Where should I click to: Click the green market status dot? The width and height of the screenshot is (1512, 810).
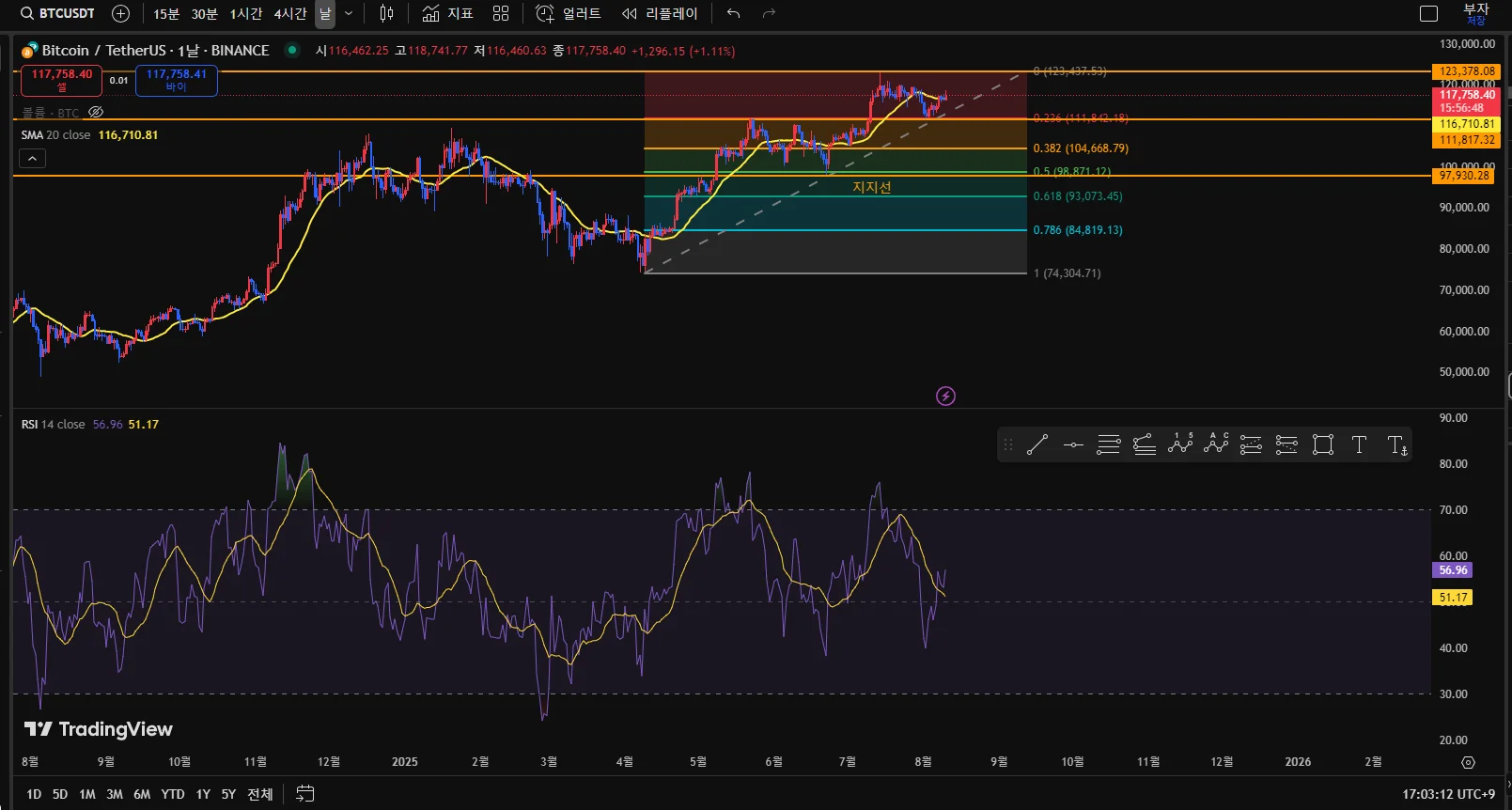(x=292, y=50)
